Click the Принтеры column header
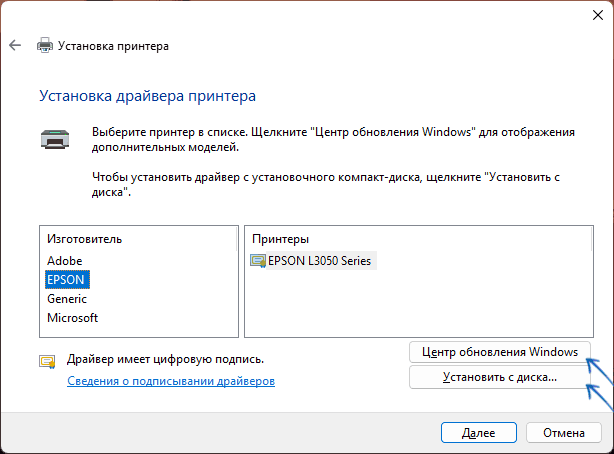This screenshot has height=454, width=614. [x=280, y=240]
